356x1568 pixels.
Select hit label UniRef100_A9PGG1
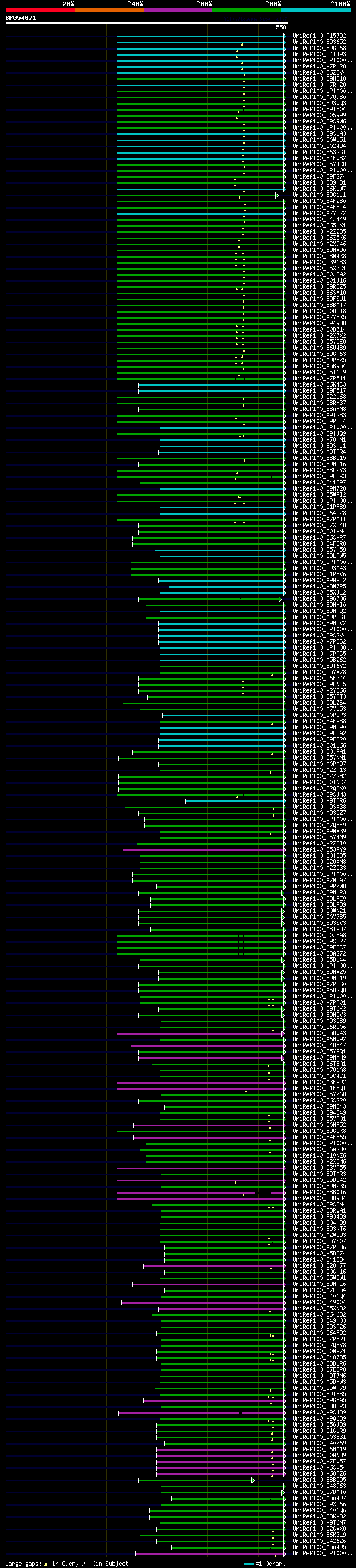point(319,617)
